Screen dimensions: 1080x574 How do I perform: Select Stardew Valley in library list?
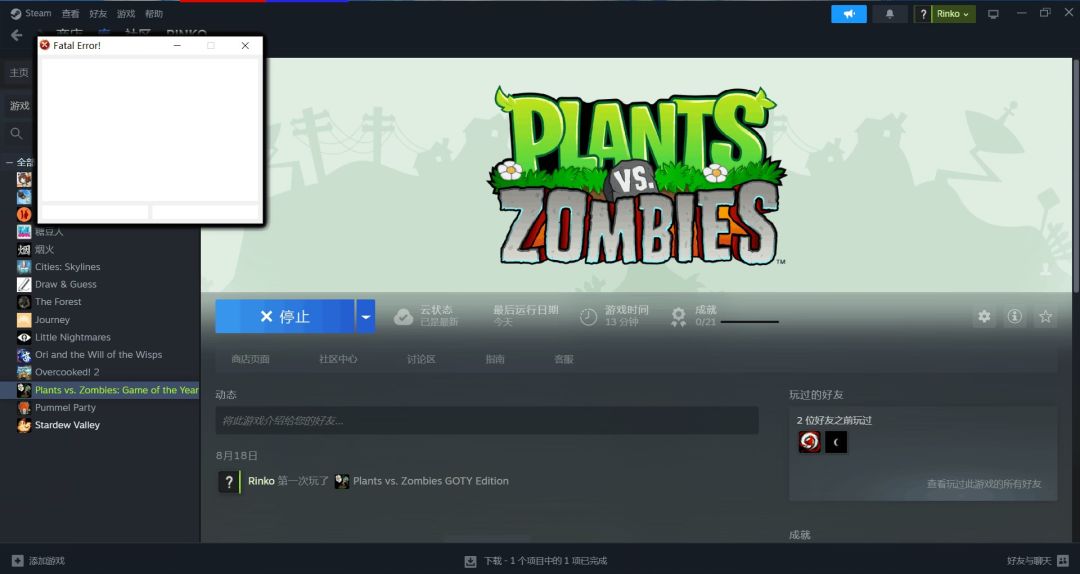pos(68,425)
